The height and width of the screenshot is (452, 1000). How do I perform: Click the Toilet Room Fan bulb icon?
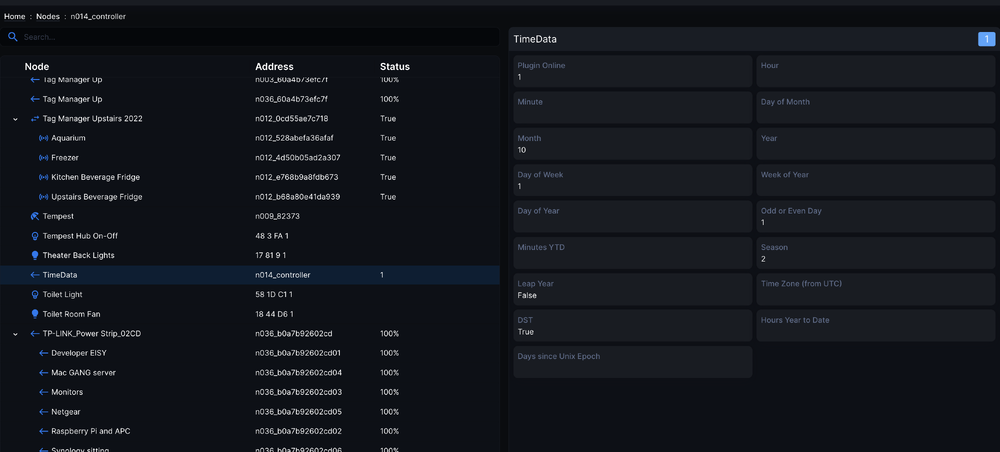point(35,314)
